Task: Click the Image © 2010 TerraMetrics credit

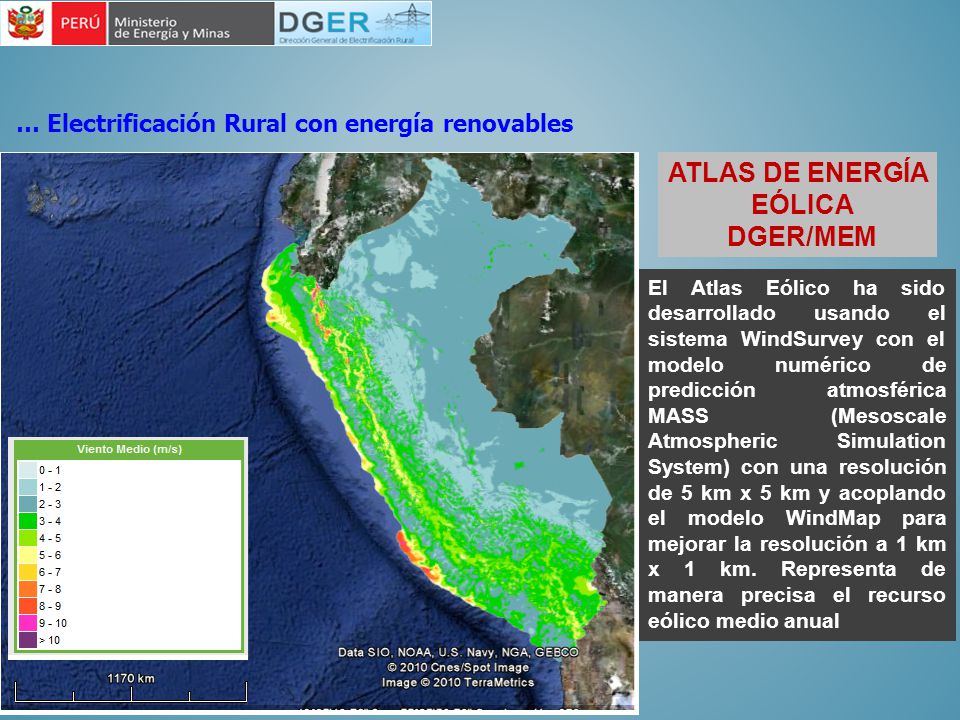Action: click(458, 682)
